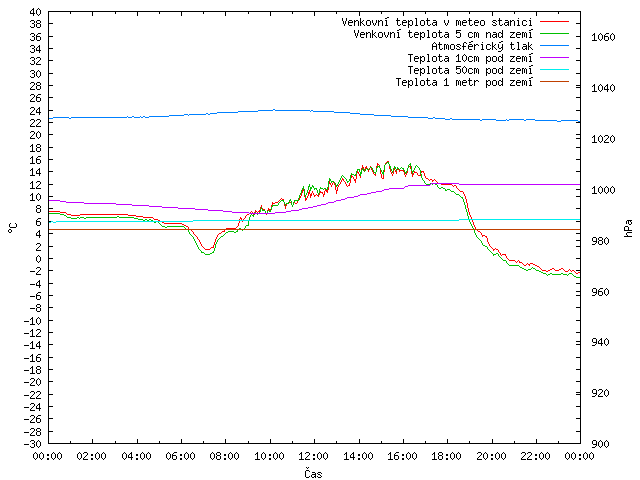
Task: Click the '-10' temperature axis label
Action: pyautogui.click(x=33, y=320)
